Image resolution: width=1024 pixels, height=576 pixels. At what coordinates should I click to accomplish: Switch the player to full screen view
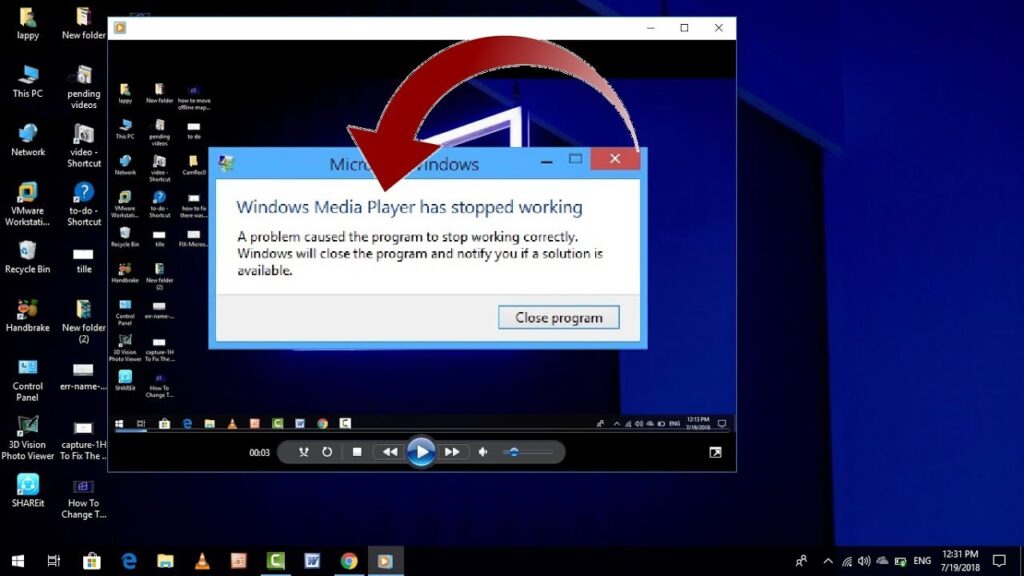716,452
